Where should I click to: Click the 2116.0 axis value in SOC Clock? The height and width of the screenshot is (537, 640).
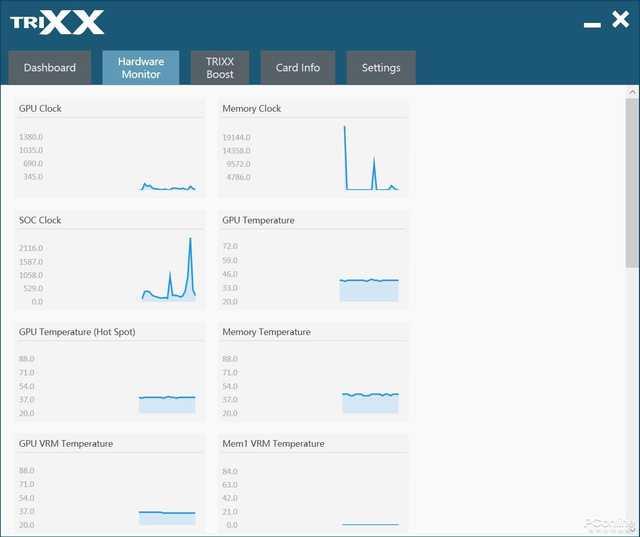pos(31,248)
